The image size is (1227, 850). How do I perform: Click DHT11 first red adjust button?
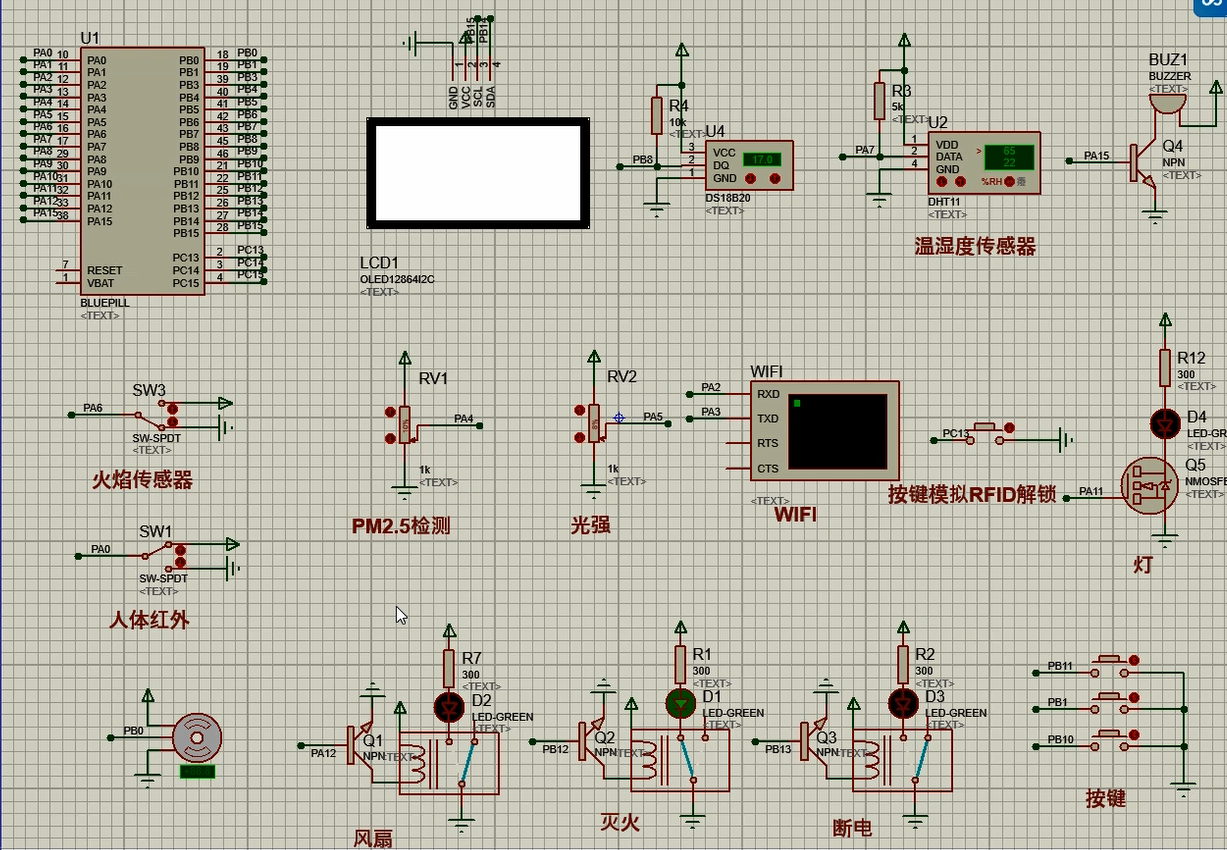coord(944,182)
